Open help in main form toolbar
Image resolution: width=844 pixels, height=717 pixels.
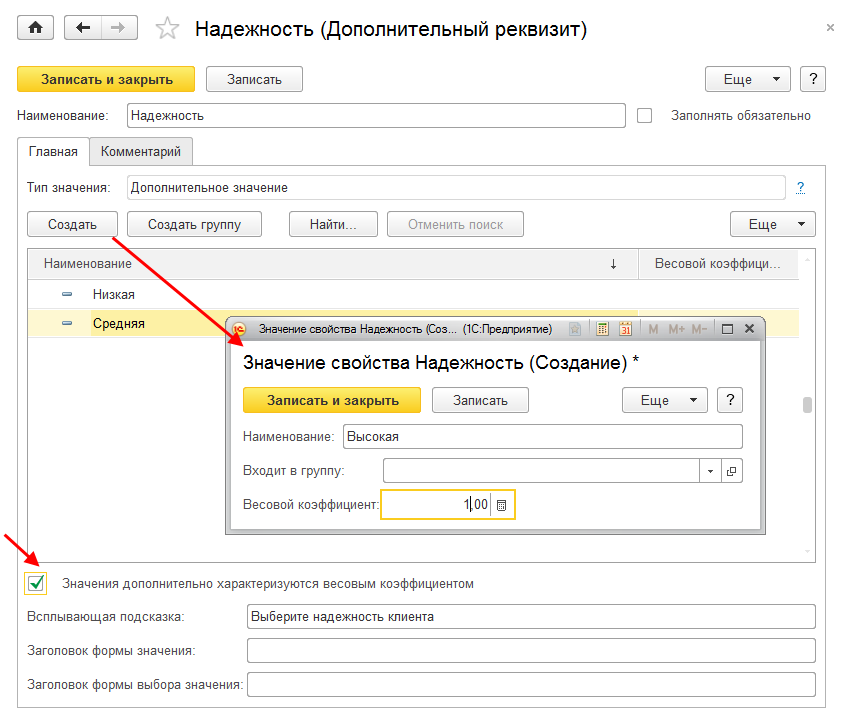[813, 79]
